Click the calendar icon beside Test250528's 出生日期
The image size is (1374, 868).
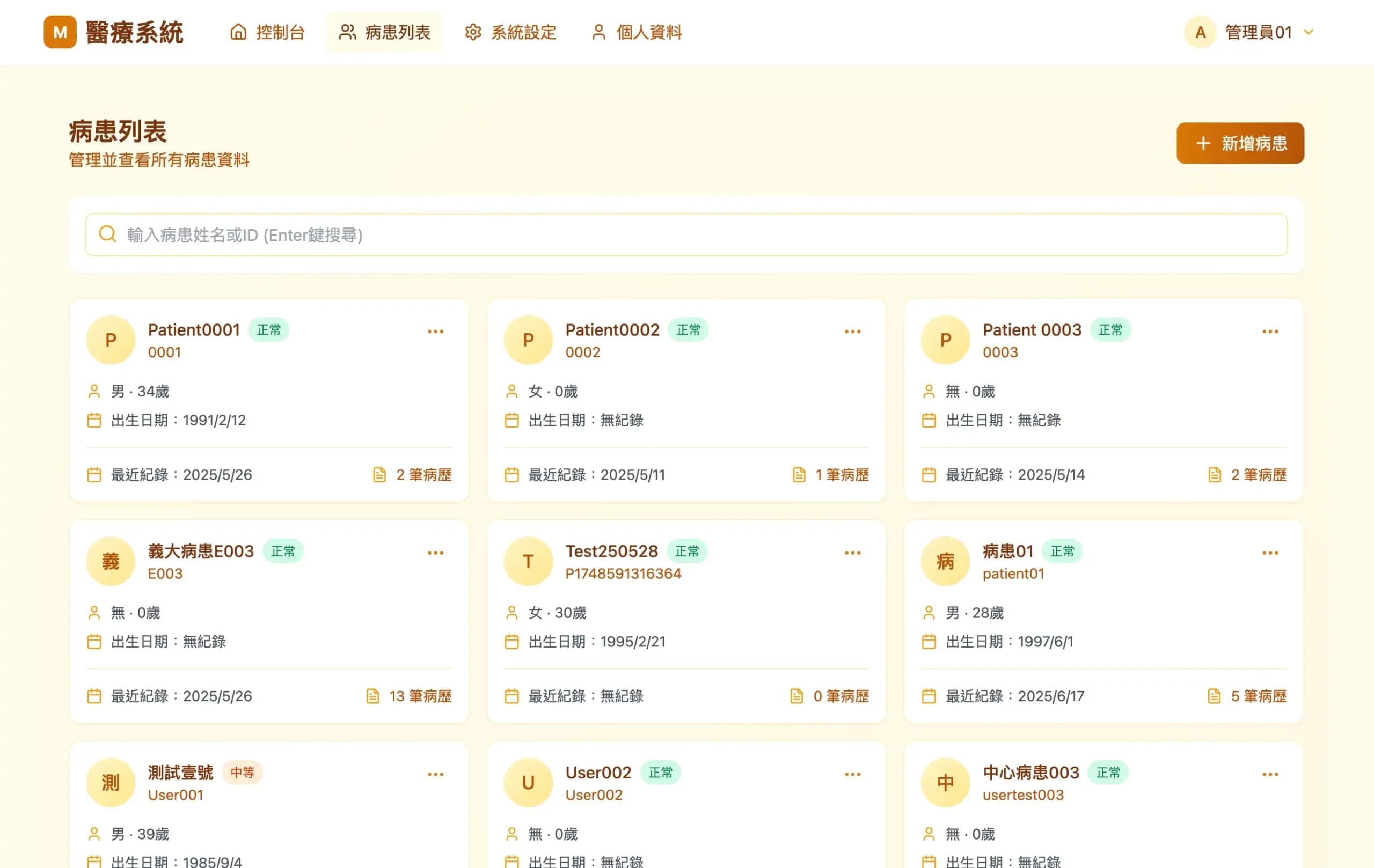pyautogui.click(x=512, y=641)
